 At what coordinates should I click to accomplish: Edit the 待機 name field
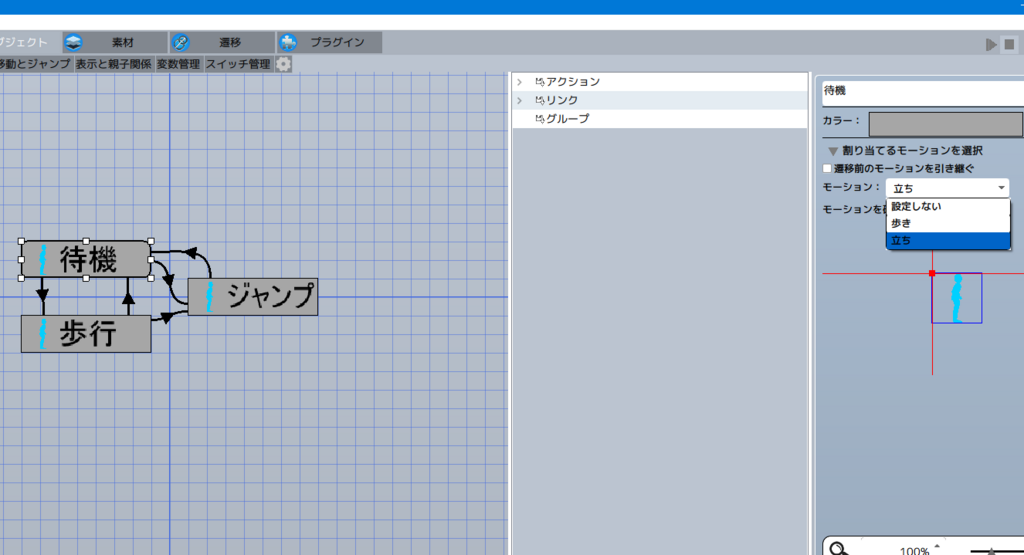tap(923, 91)
